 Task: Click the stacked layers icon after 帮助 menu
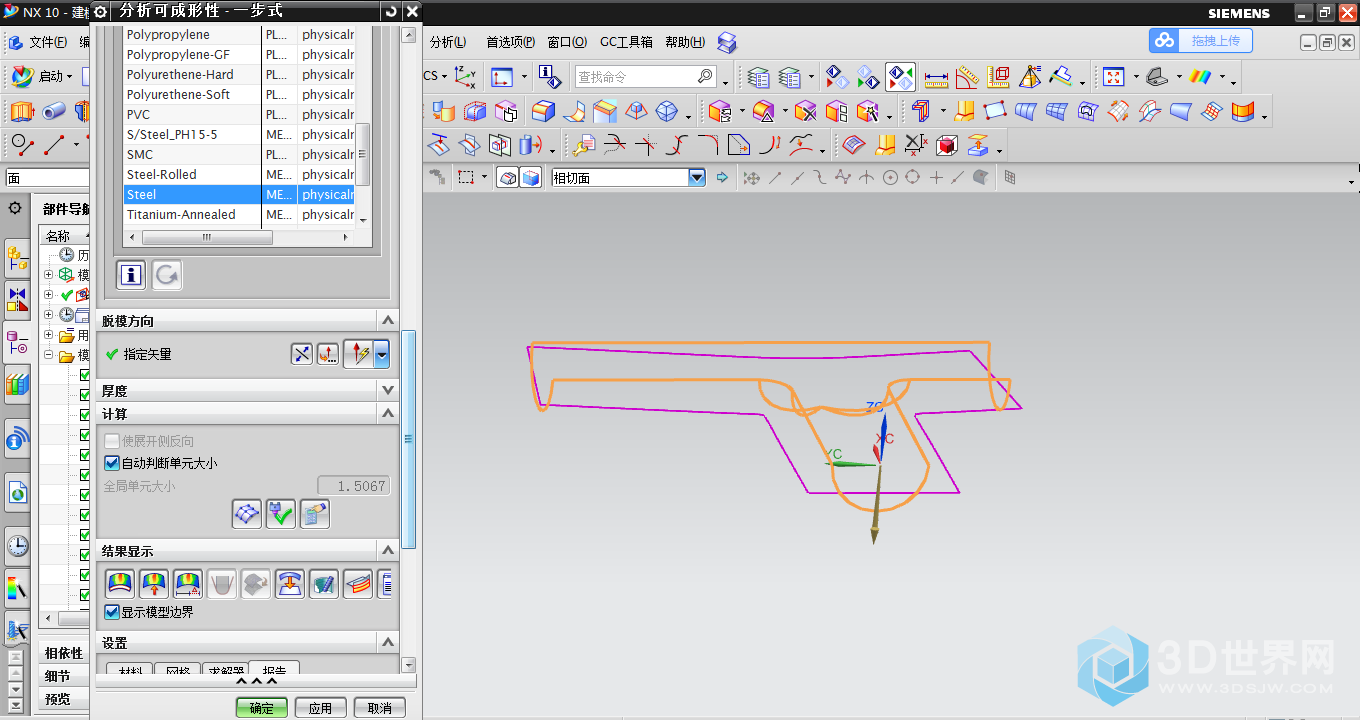click(x=727, y=42)
